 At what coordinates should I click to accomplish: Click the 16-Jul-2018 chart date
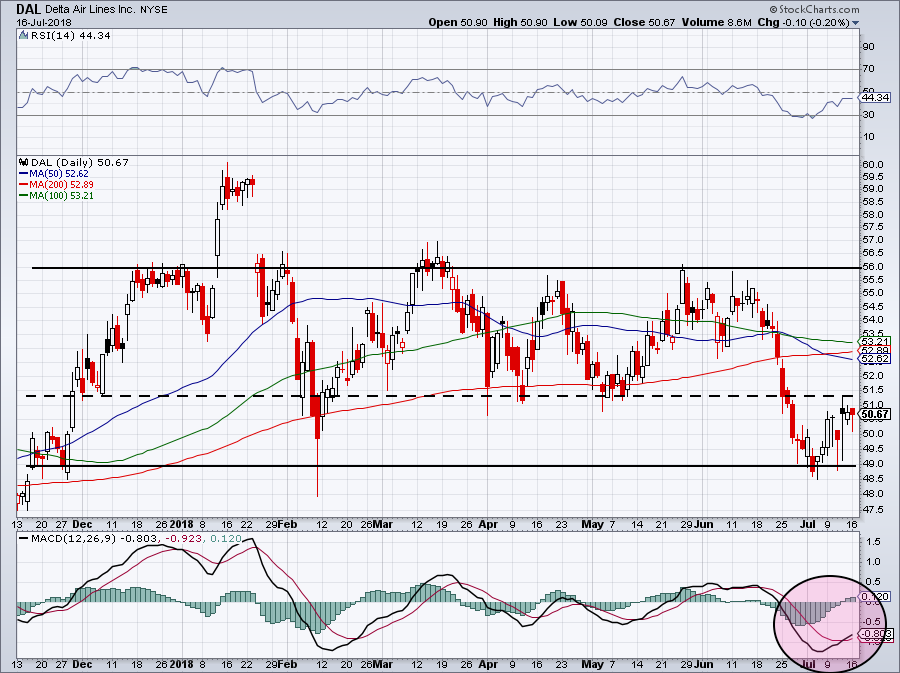pyautogui.click(x=44, y=23)
